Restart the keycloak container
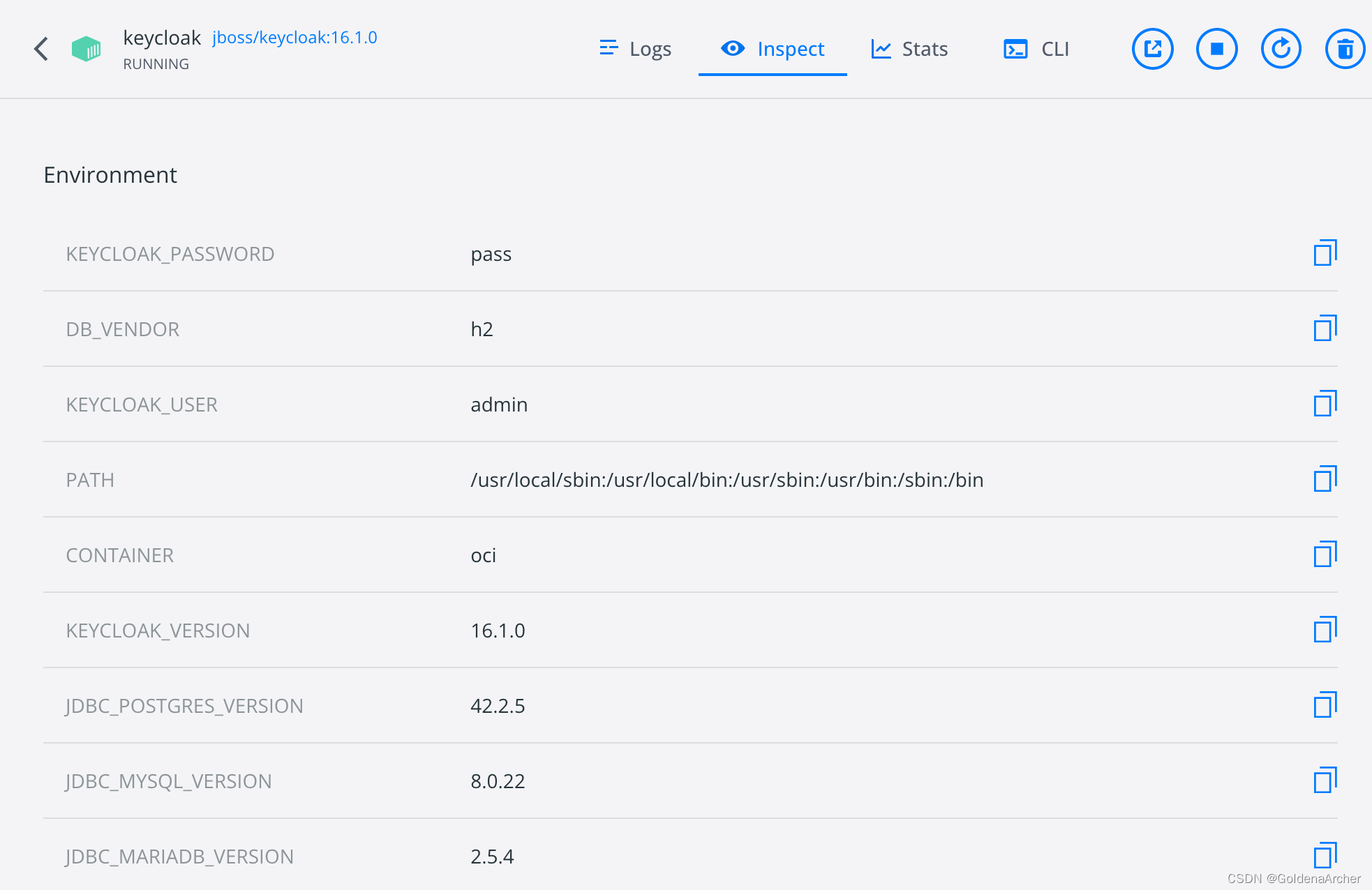This screenshot has width=1372, height=890. click(1281, 49)
